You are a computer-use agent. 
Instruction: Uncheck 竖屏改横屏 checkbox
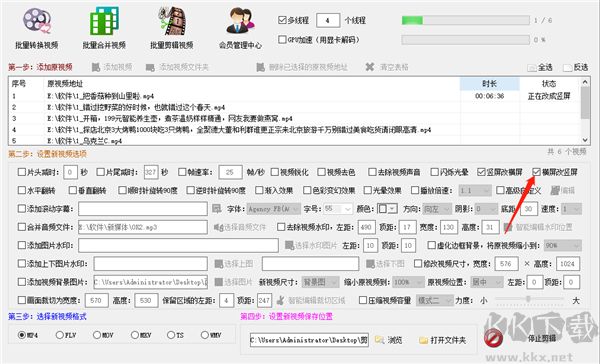point(481,172)
